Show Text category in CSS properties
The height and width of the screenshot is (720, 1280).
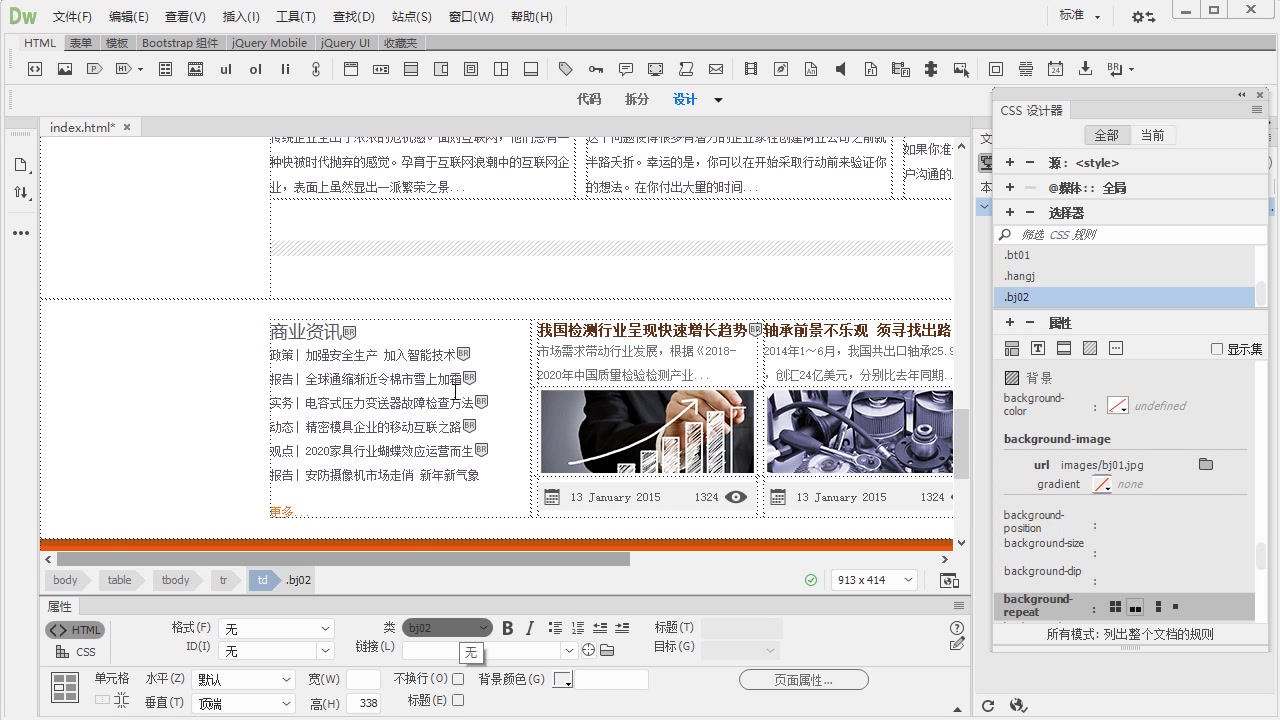1038,349
